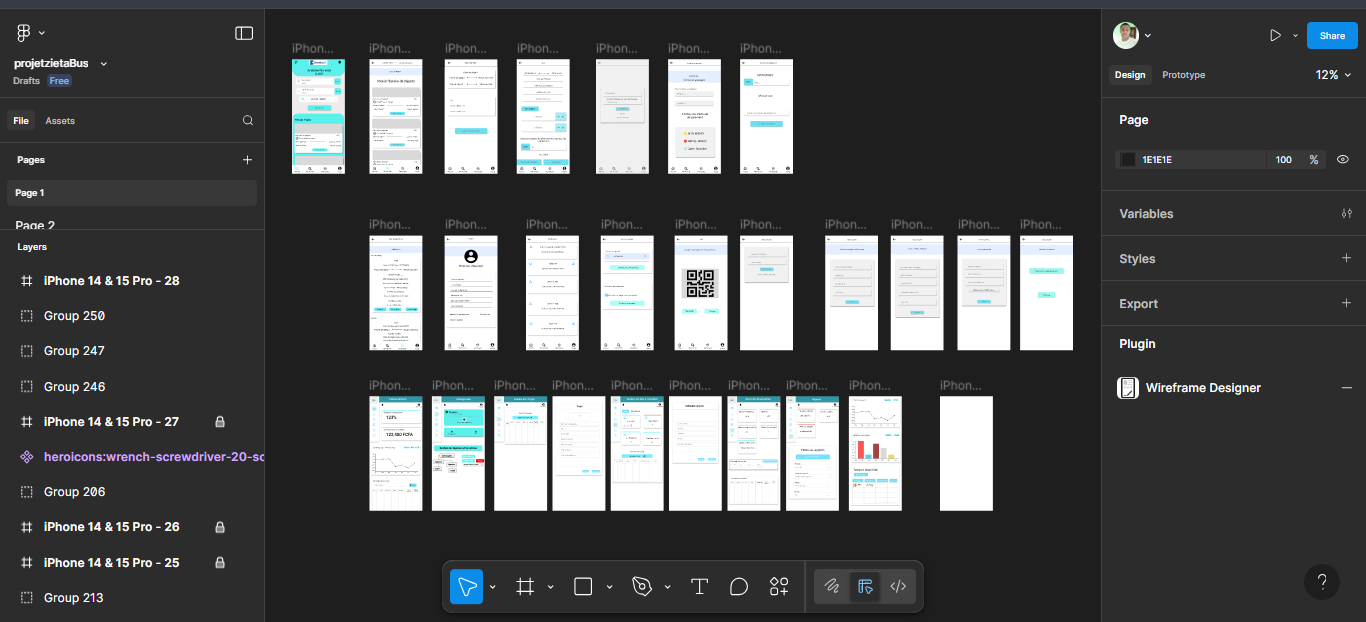Viewport: 1366px width, 622px height.
Task: Select the Frame tool
Action: (x=524, y=586)
